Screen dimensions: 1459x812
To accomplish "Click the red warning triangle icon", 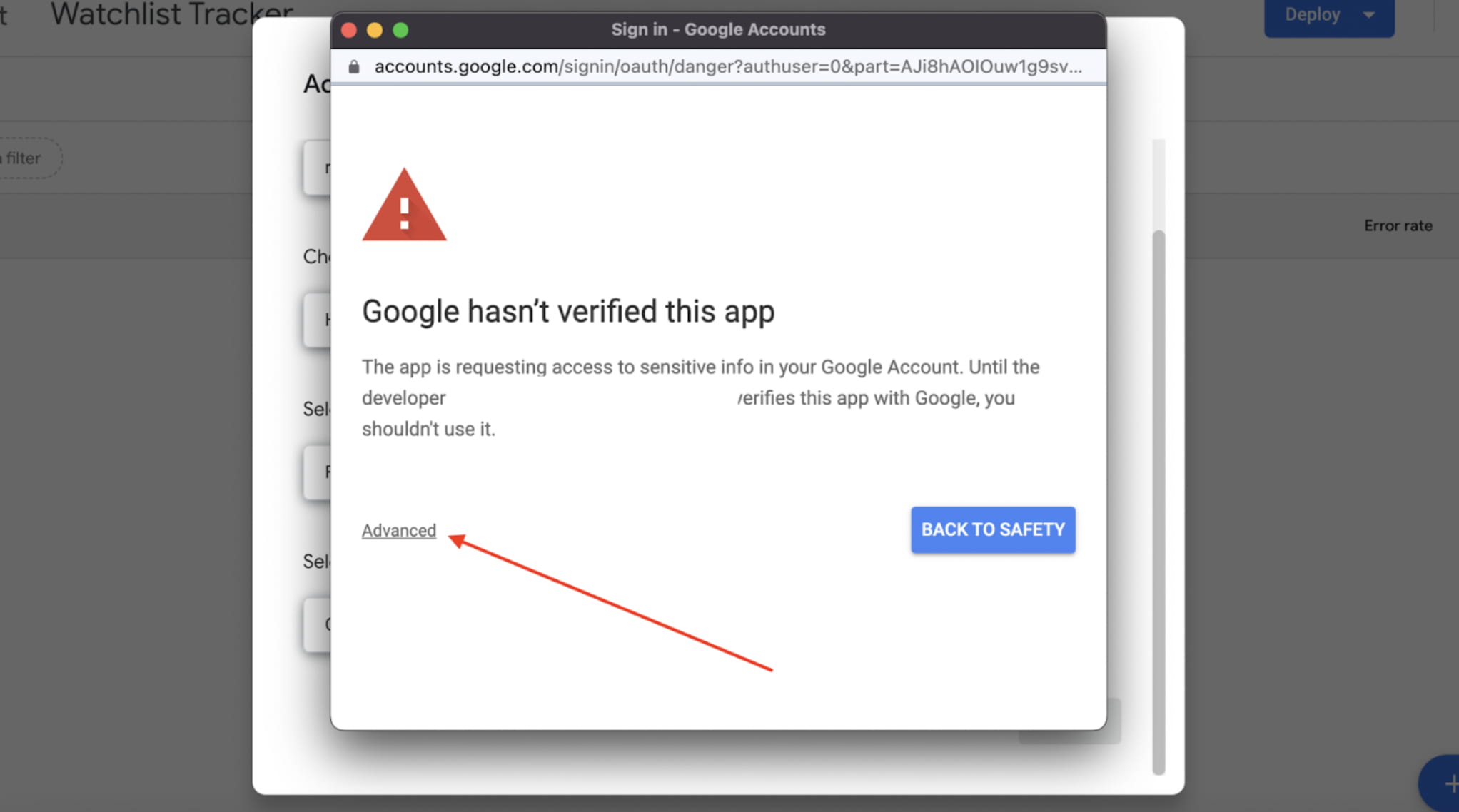I will tap(404, 207).
